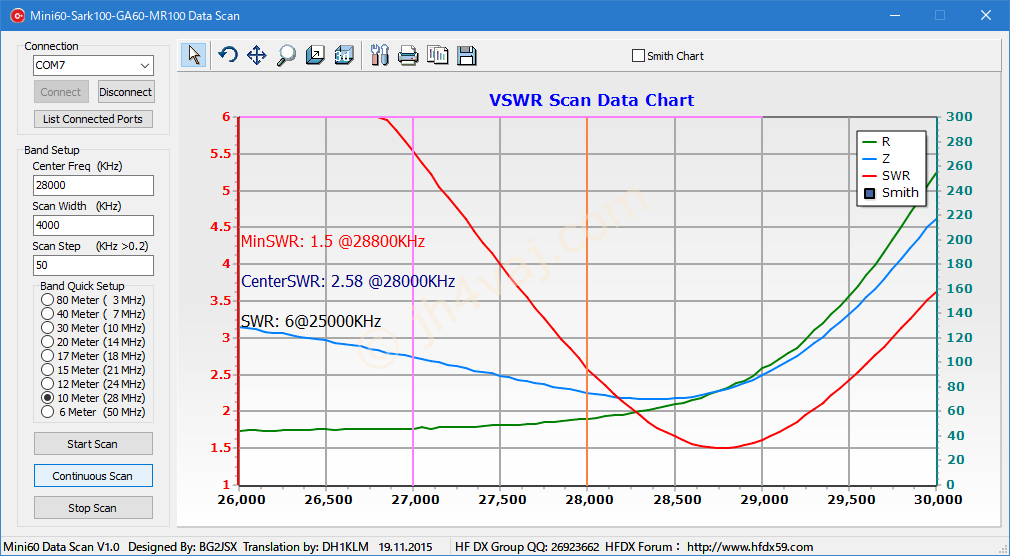Viewport: 1010px width, 556px height.
Task: Copy chart to clipboard icon
Action: [437, 55]
